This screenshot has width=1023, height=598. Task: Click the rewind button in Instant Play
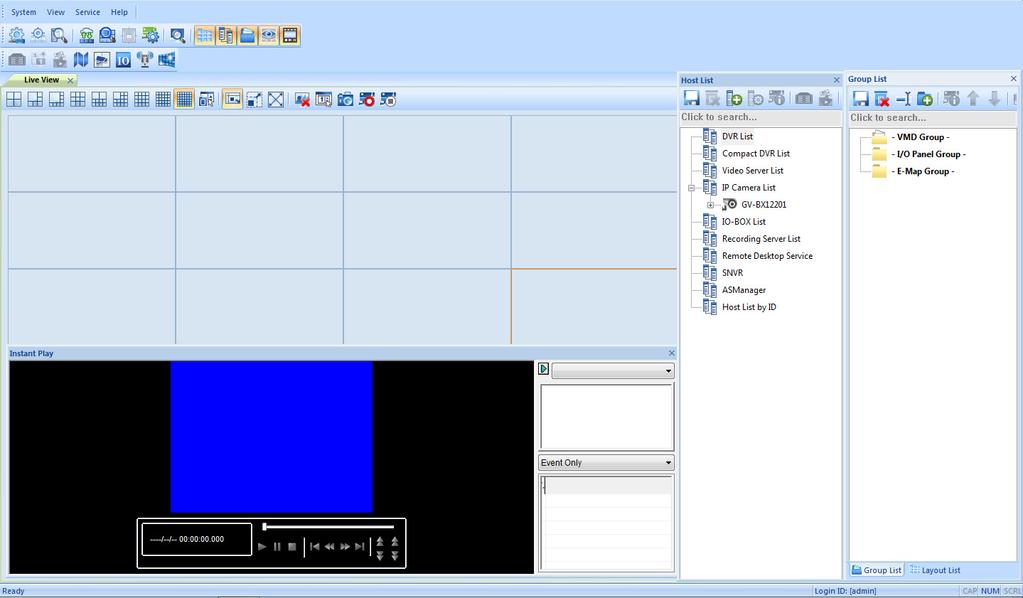tap(329, 546)
